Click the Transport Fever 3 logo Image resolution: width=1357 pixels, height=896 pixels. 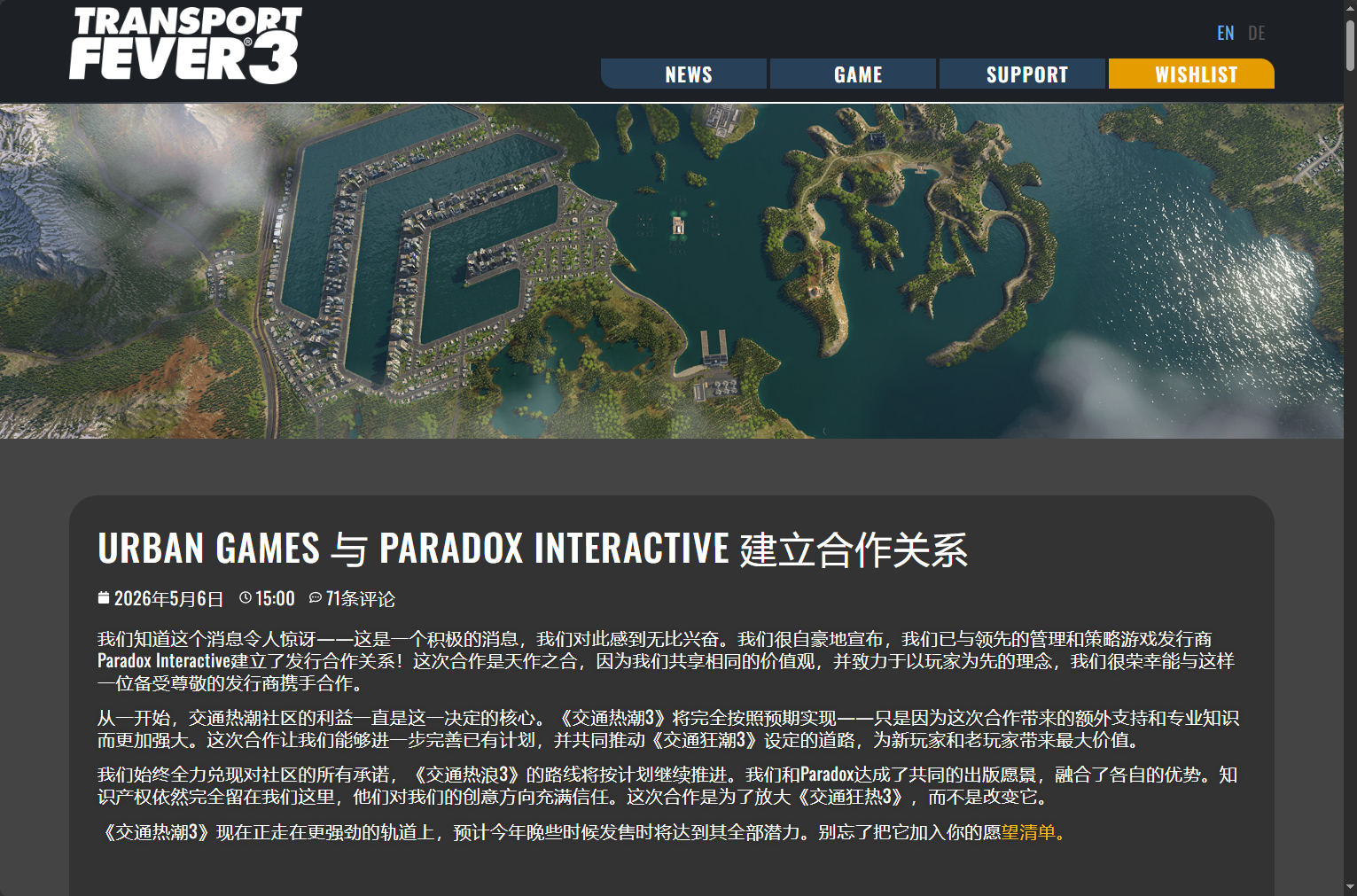[x=186, y=45]
